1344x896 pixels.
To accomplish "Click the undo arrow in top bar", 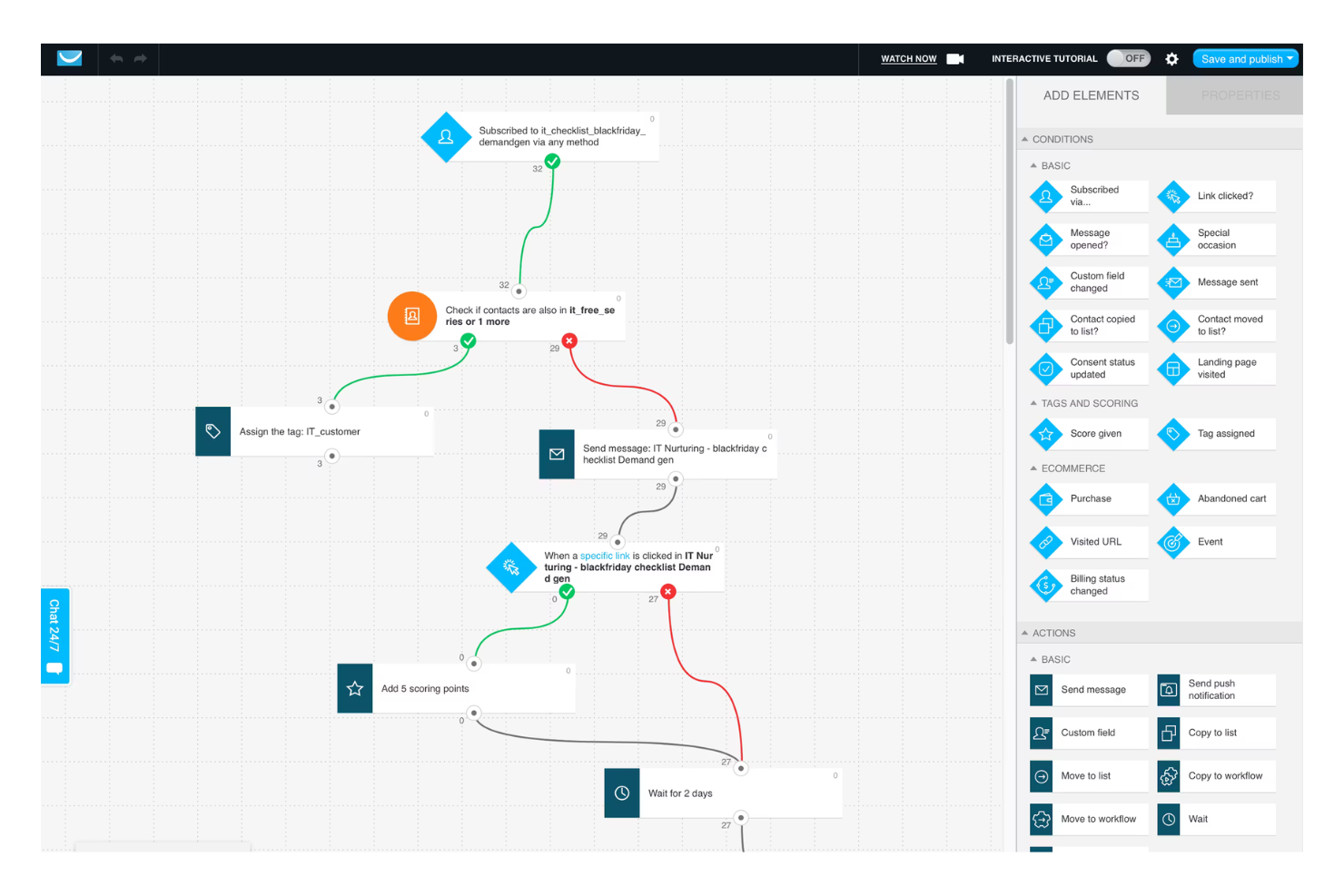I will coord(116,59).
